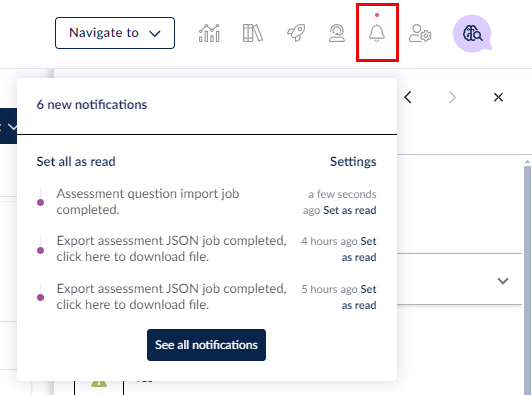Image resolution: width=532 pixels, height=395 pixels.
Task: Close the side panel with X
Action: click(498, 97)
